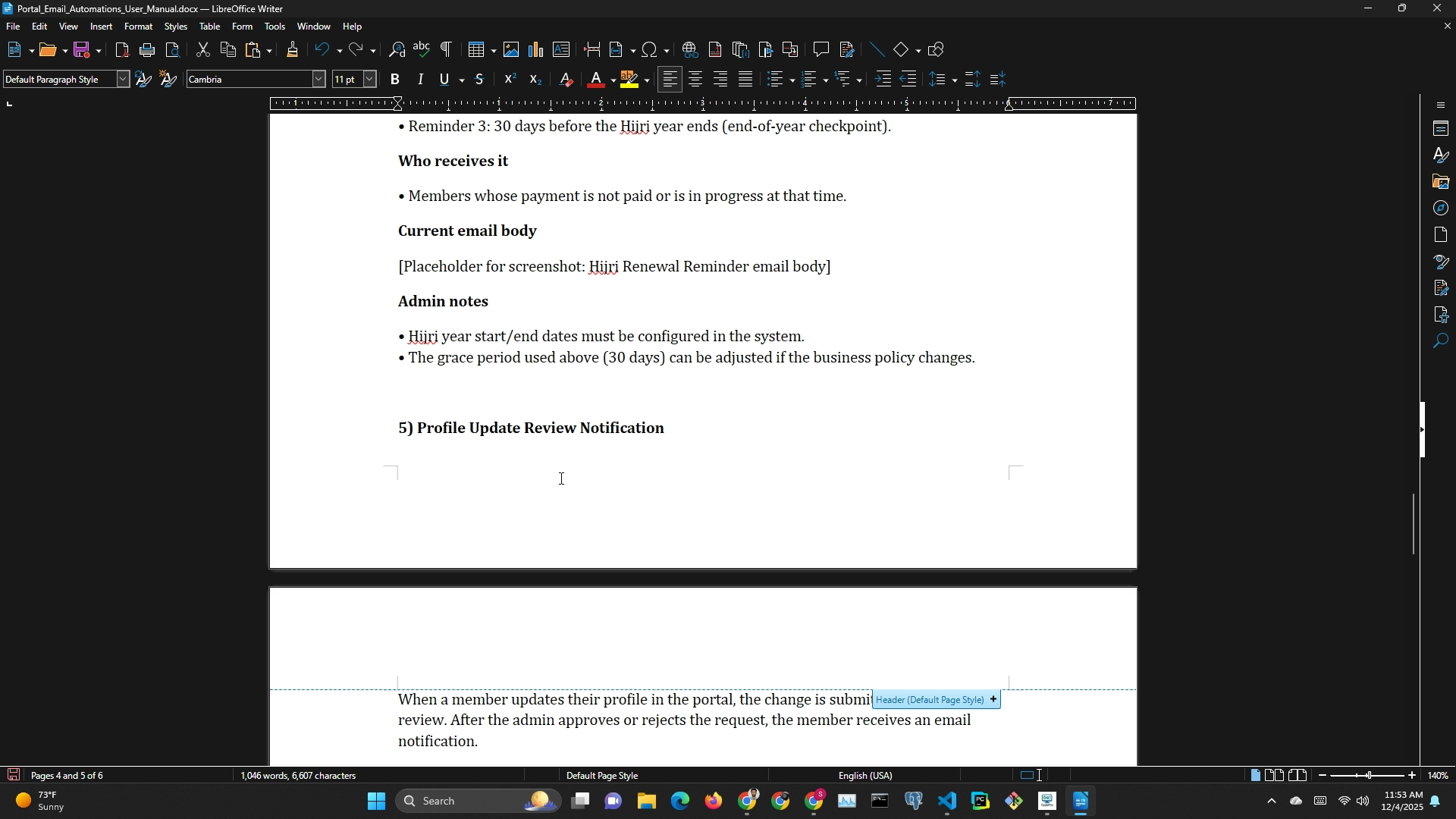The height and width of the screenshot is (819, 1456).
Task: Click the Export as PDF icon
Action: (122, 50)
